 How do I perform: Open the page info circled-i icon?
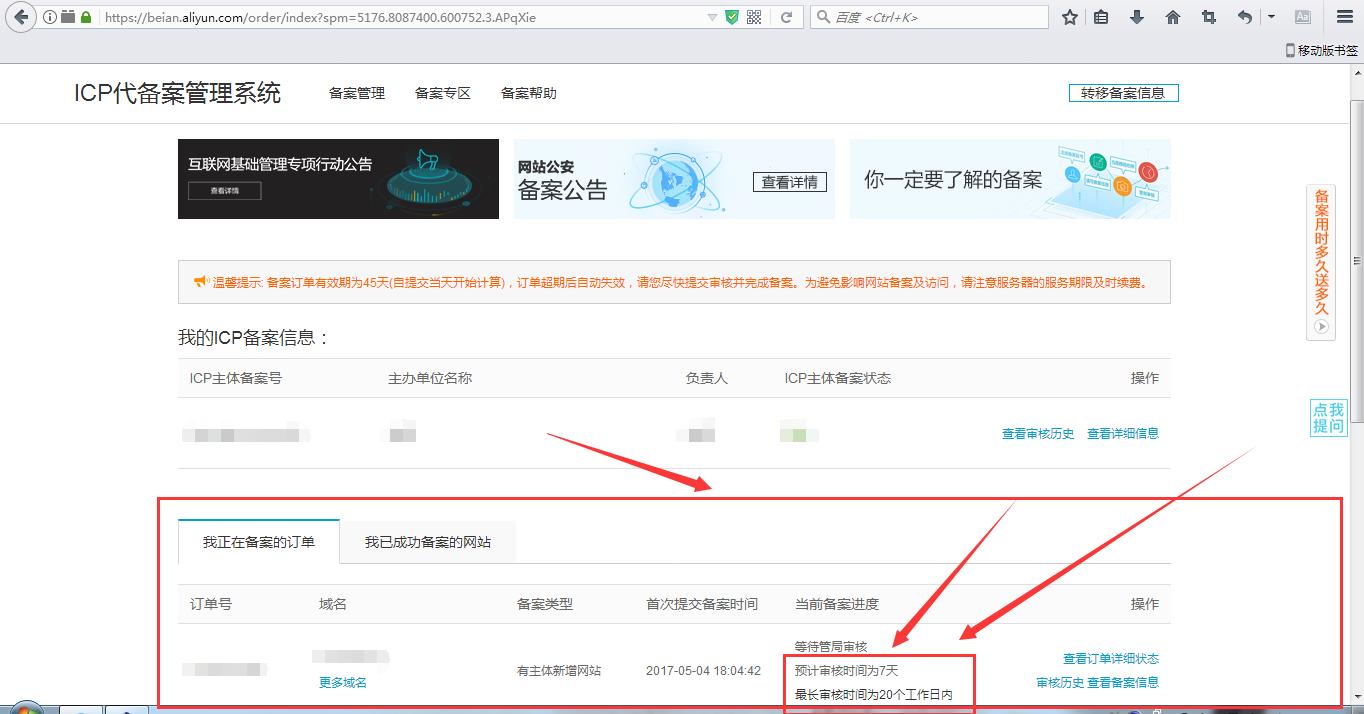(50, 16)
